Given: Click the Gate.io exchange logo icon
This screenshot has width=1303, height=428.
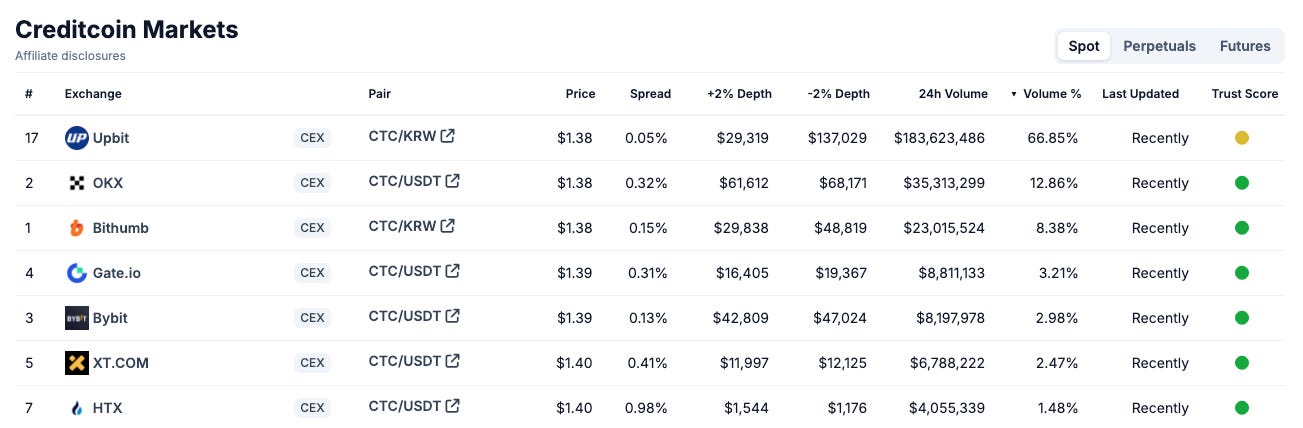Looking at the screenshot, I should [77, 273].
